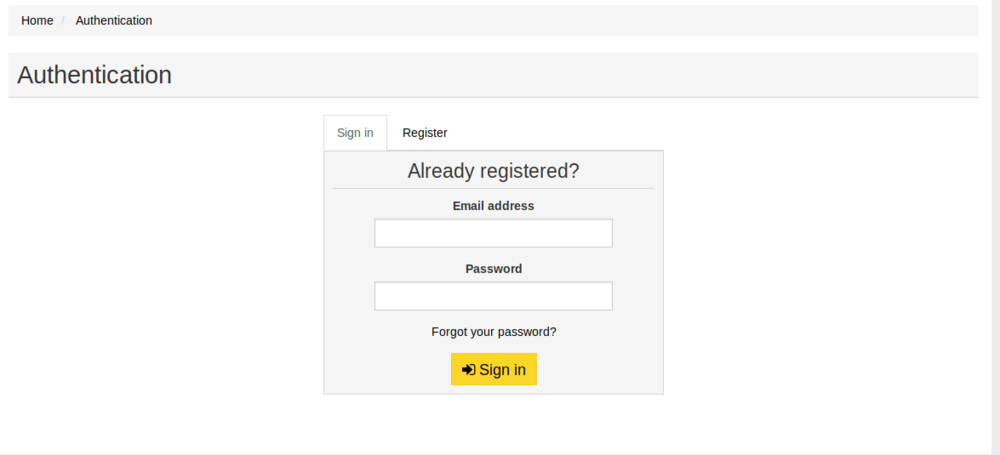Select the Sign in tab
Image resolution: width=1000 pixels, height=455 pixels.
[x=355, y=133]
